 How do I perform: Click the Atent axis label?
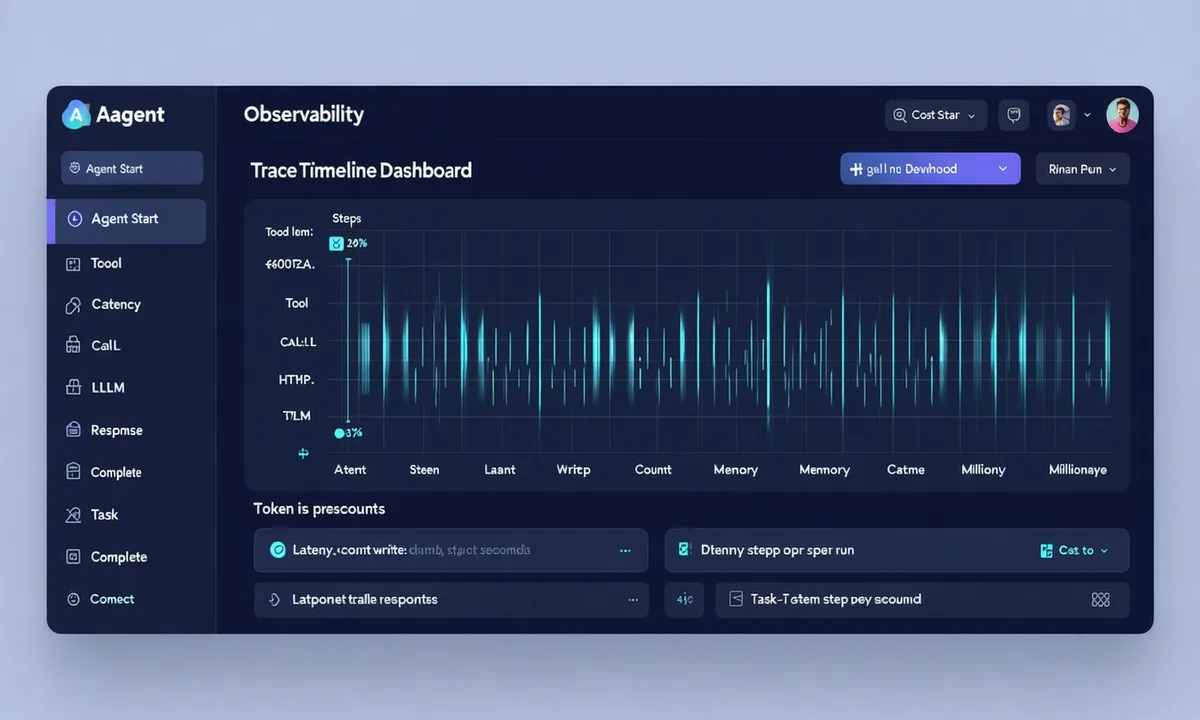pyautogui.click(x=350, y=470)
